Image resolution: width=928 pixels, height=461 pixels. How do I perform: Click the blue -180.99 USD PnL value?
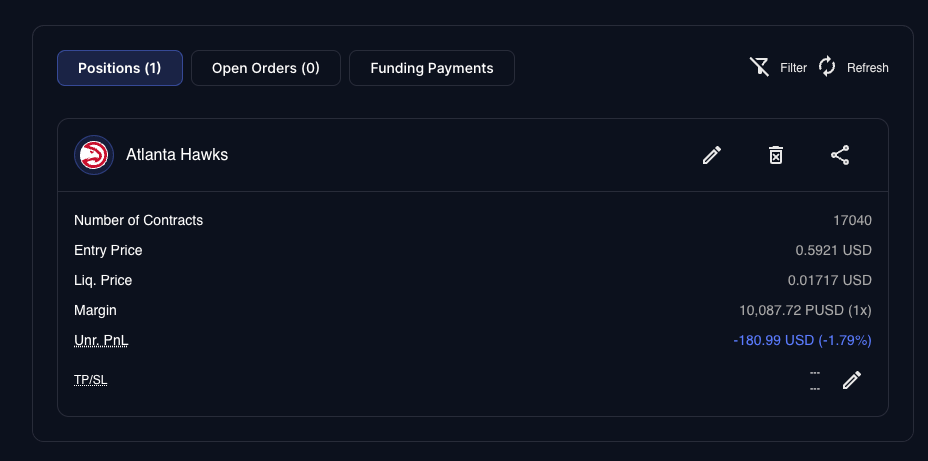802,341
